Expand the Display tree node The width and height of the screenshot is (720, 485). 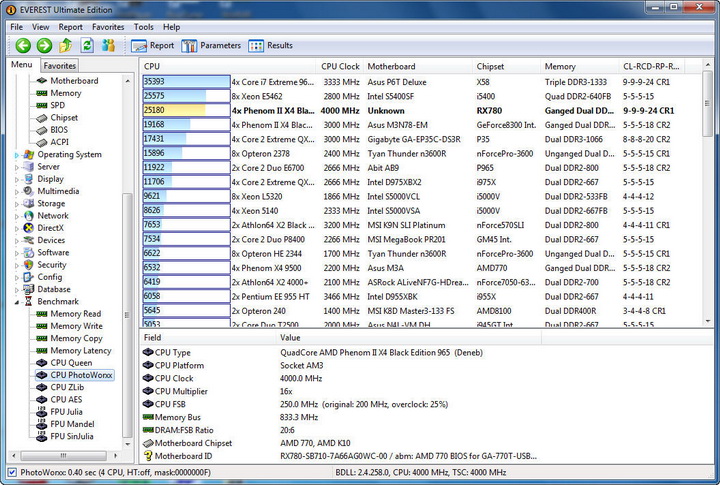(x=17, y=180)
